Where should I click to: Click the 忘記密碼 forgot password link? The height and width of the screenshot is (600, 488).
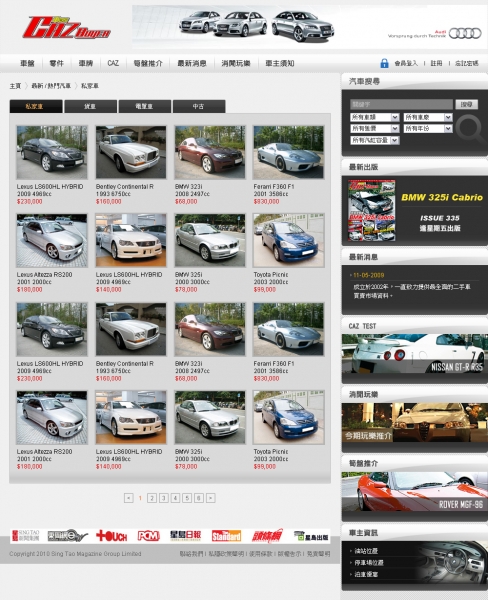[467, 63]
